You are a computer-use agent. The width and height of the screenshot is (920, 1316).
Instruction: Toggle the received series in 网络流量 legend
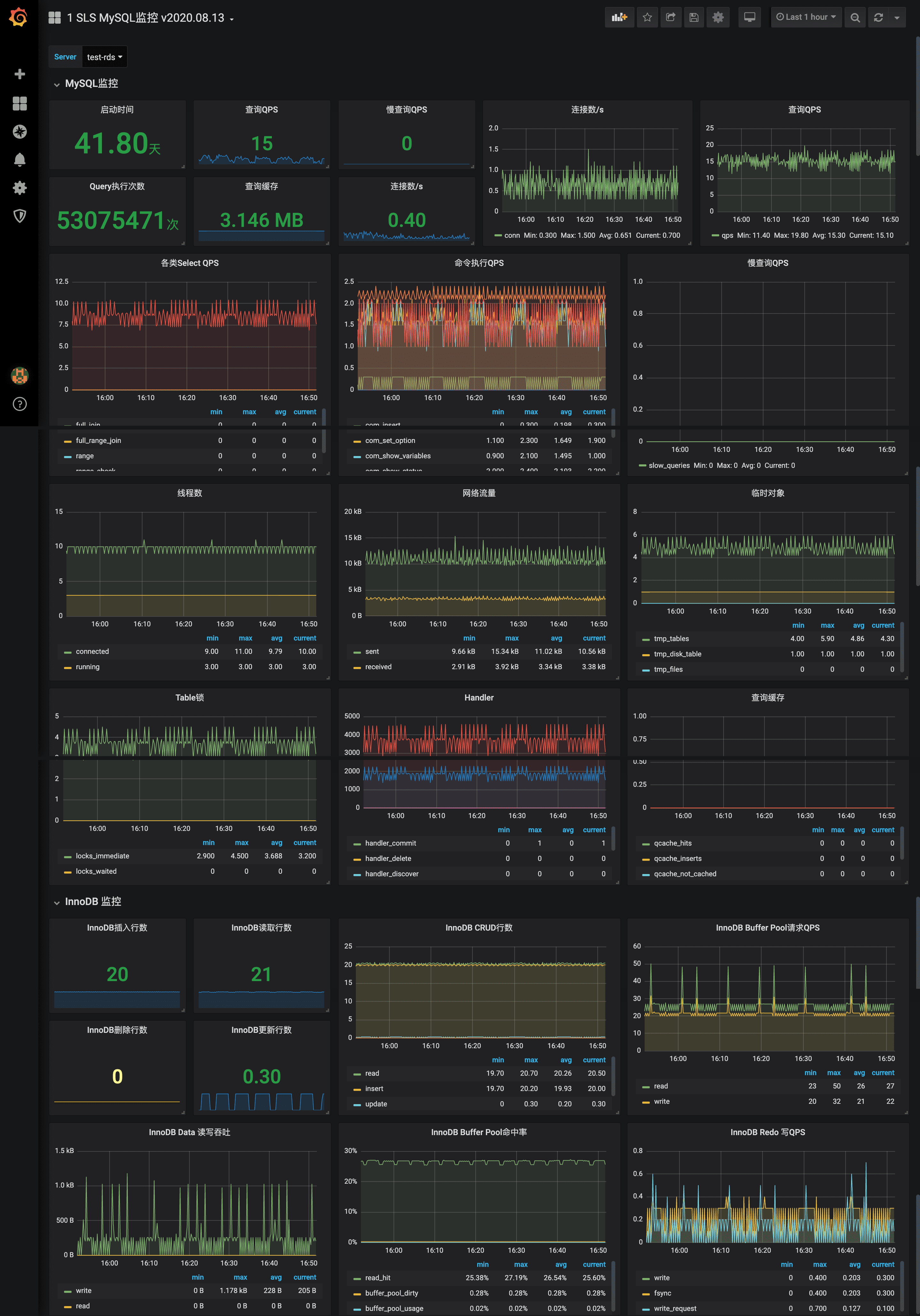tap(378, 667)
